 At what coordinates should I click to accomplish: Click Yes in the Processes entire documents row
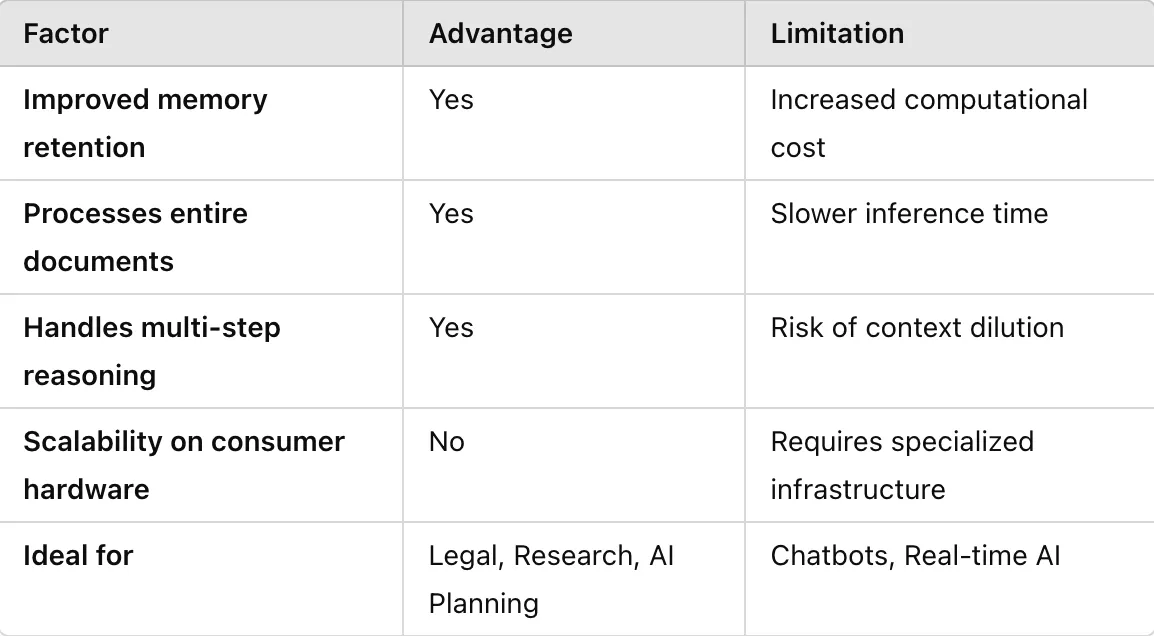point(451,213)
